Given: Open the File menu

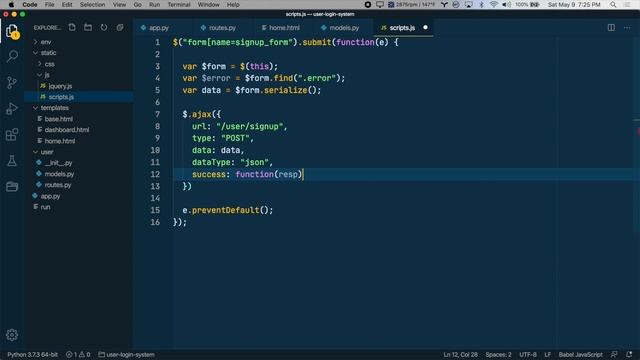Looking at the screenshot, I should (49, 4).
